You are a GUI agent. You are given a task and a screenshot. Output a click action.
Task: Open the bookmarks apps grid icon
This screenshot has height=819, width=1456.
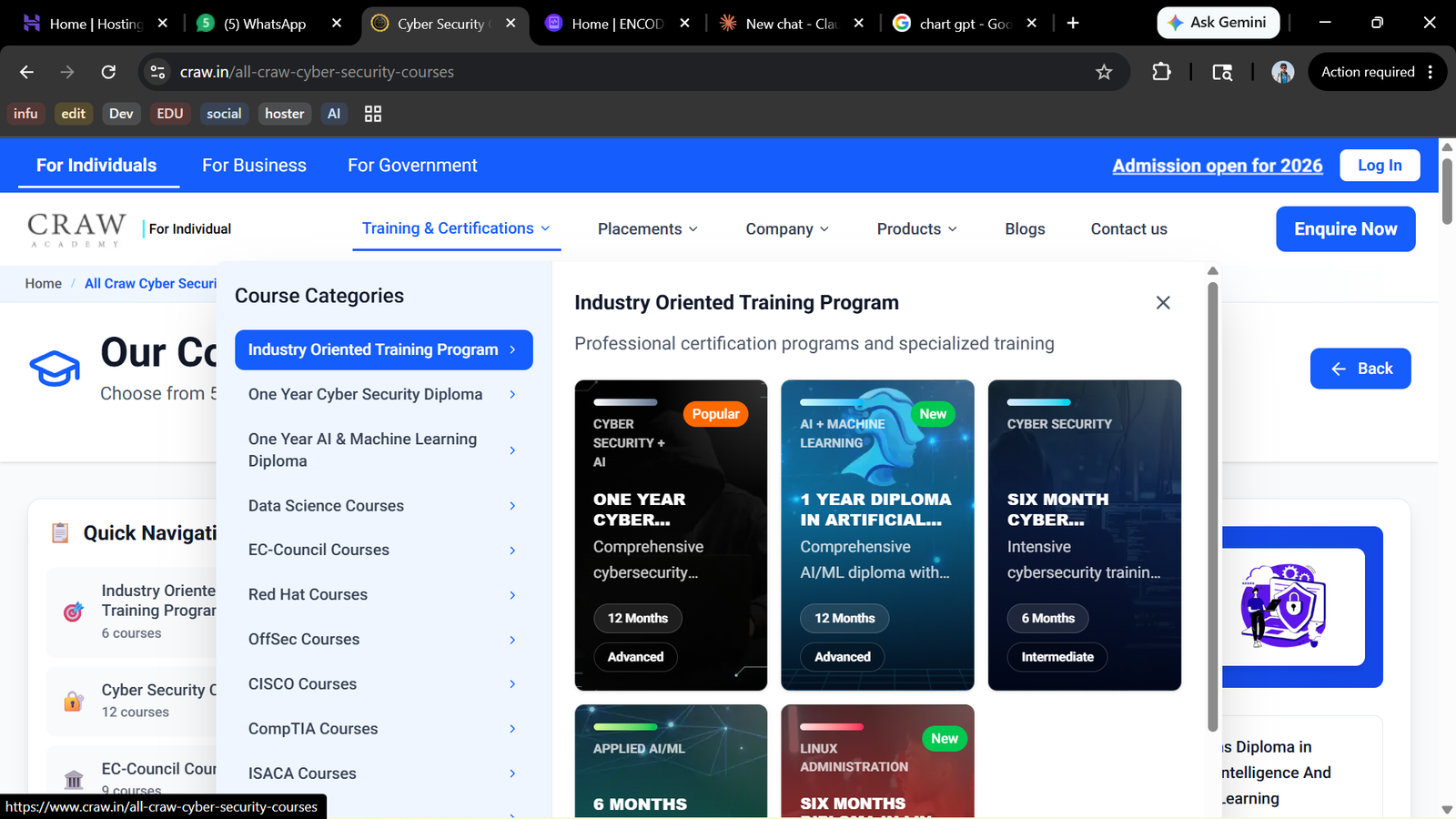point(373,114)
